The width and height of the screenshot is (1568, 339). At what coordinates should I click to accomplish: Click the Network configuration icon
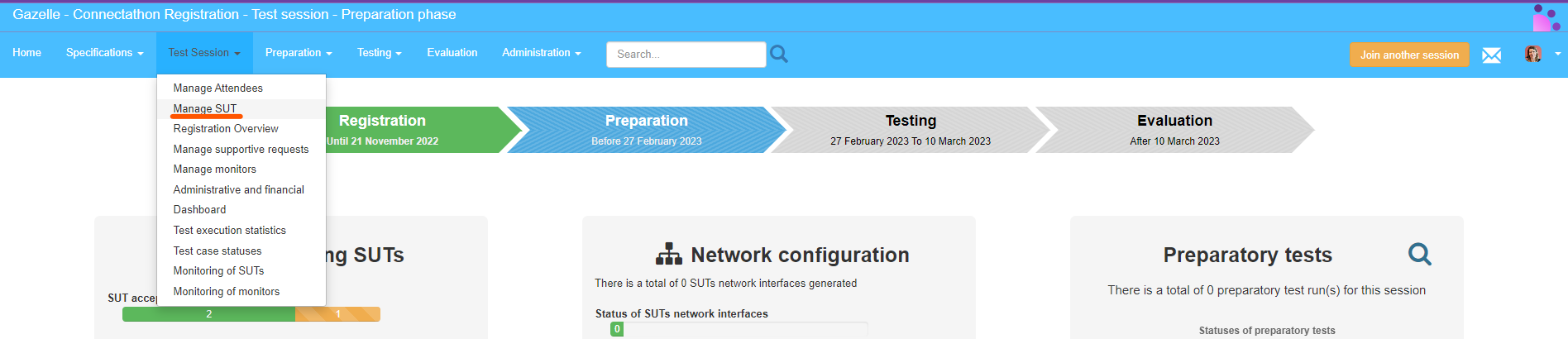pos(668,255)
